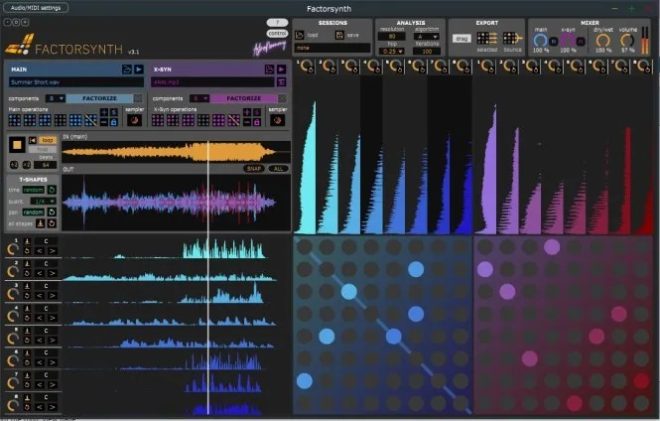
Task: Play the X-Syn input audio
Action: coord(281,69)
